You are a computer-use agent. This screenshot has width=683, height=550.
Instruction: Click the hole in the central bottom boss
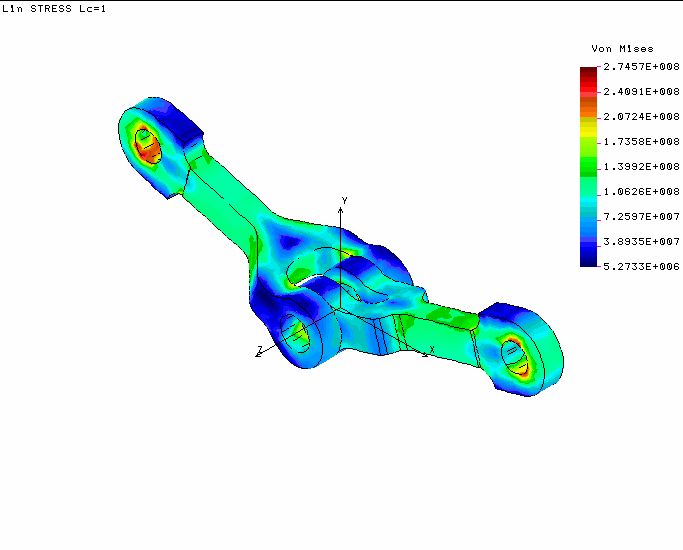(294, 334)
